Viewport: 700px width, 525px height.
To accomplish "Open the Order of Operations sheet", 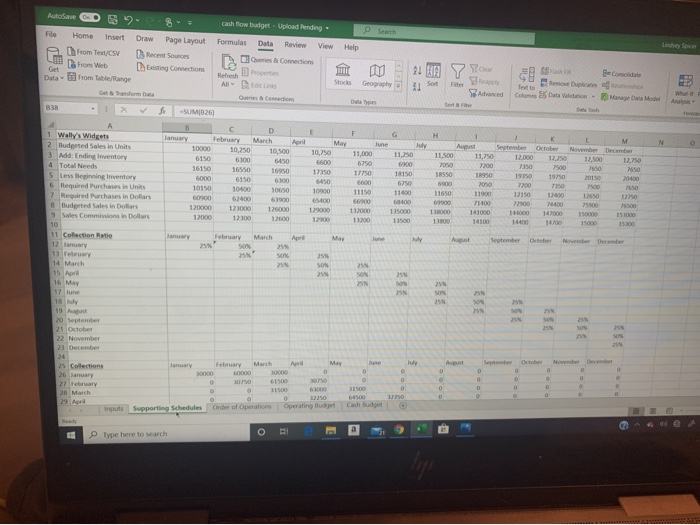I will [x=242, y=407].
